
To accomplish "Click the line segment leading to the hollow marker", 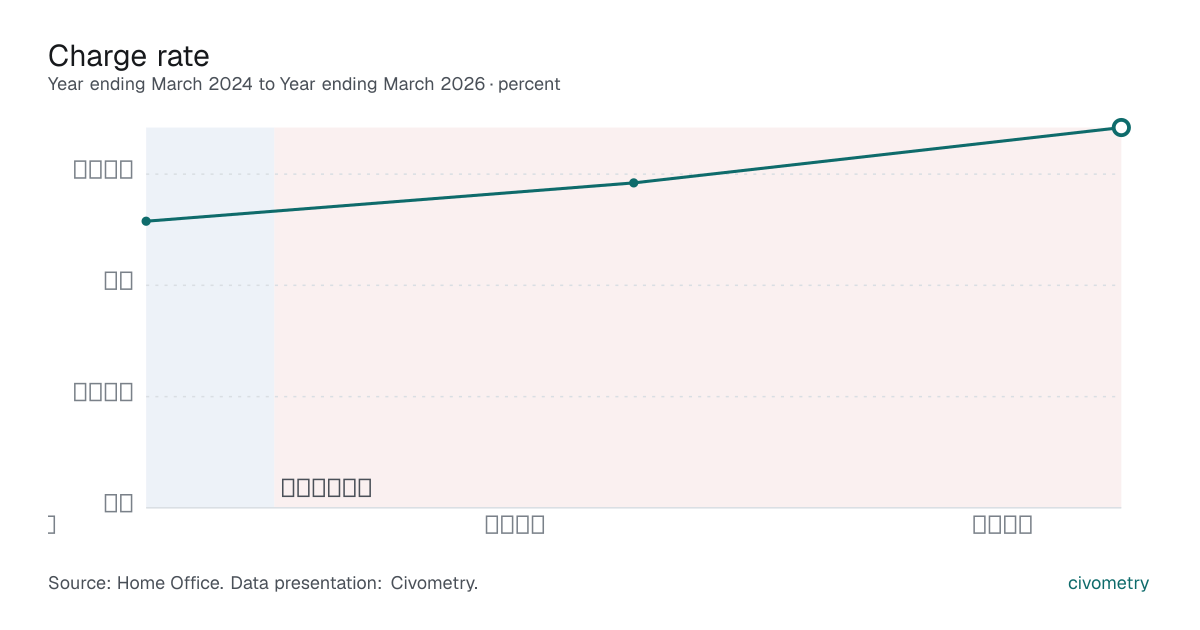I will pyautogui.click(x=877, y=155).
